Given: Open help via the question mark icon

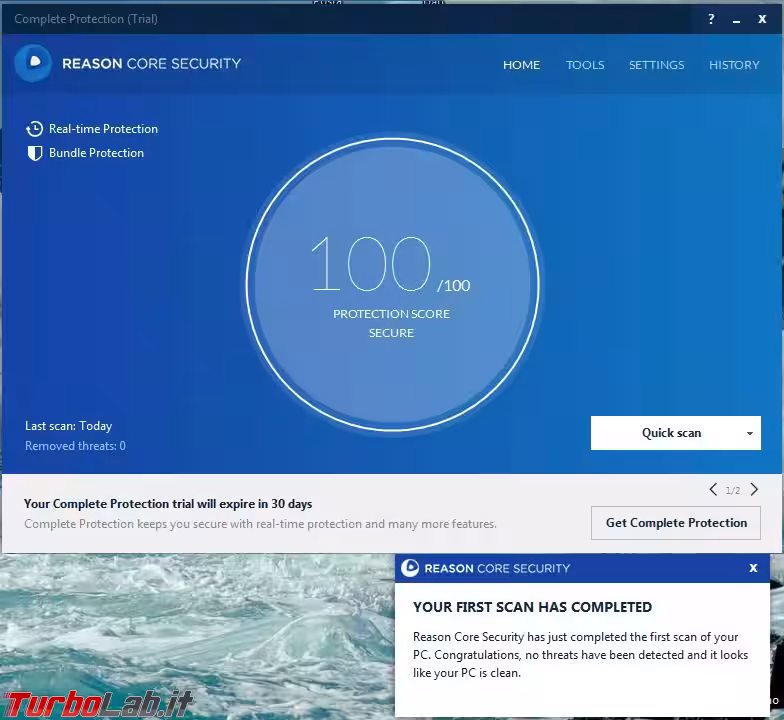Looking at the screenshot, I should [x=711, y=19].
